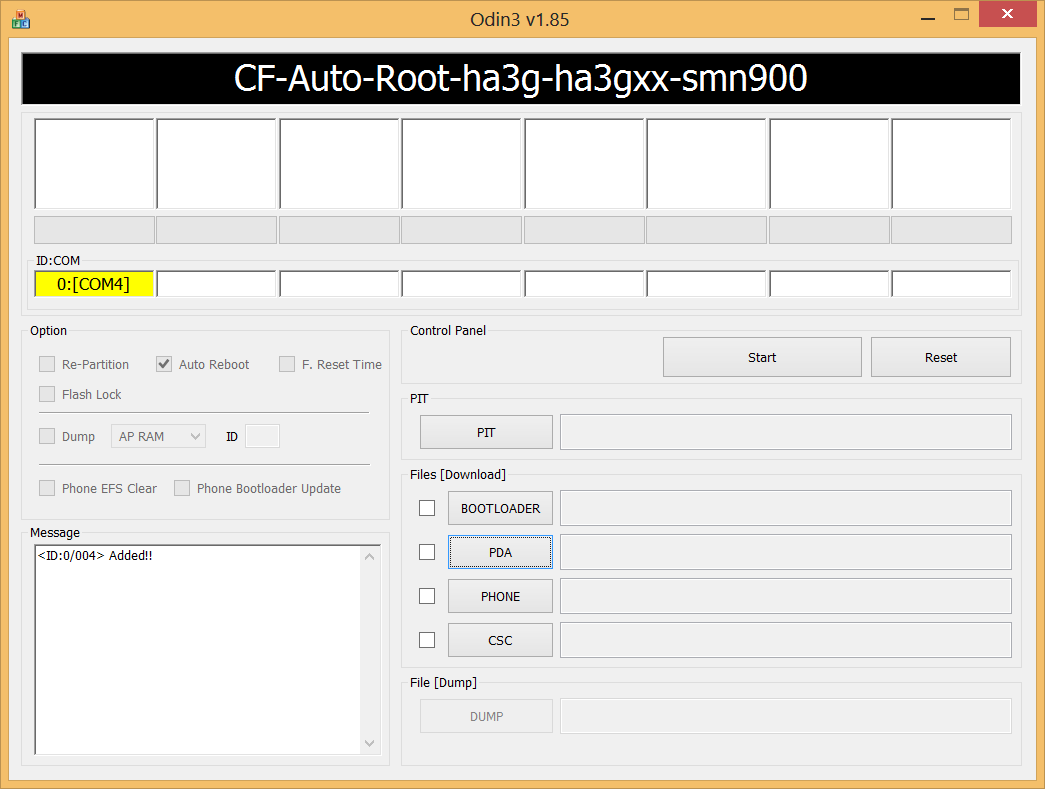The height and width of the screenshot is (789, 1045).
Task: Enable Phone EFS Clear
Action: click(x=46, y=488)
